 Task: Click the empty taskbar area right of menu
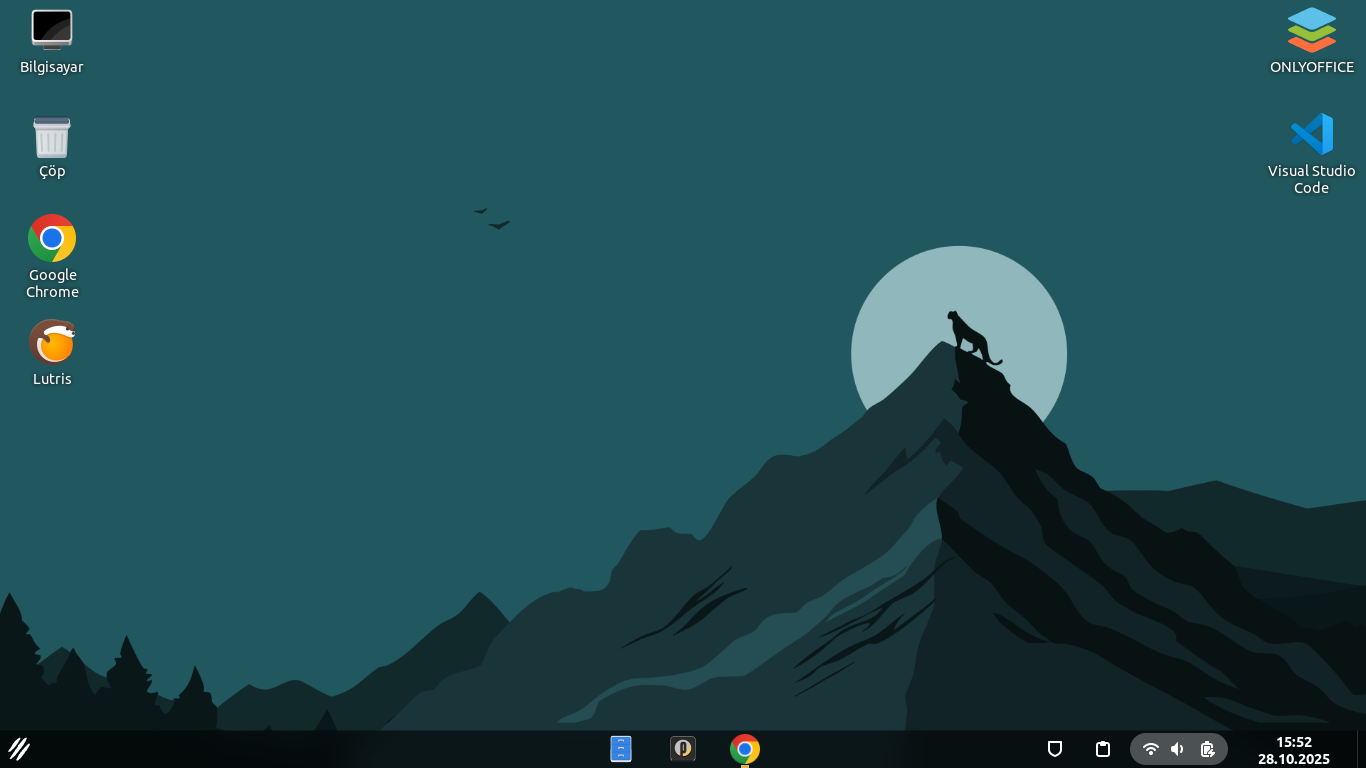300,749
